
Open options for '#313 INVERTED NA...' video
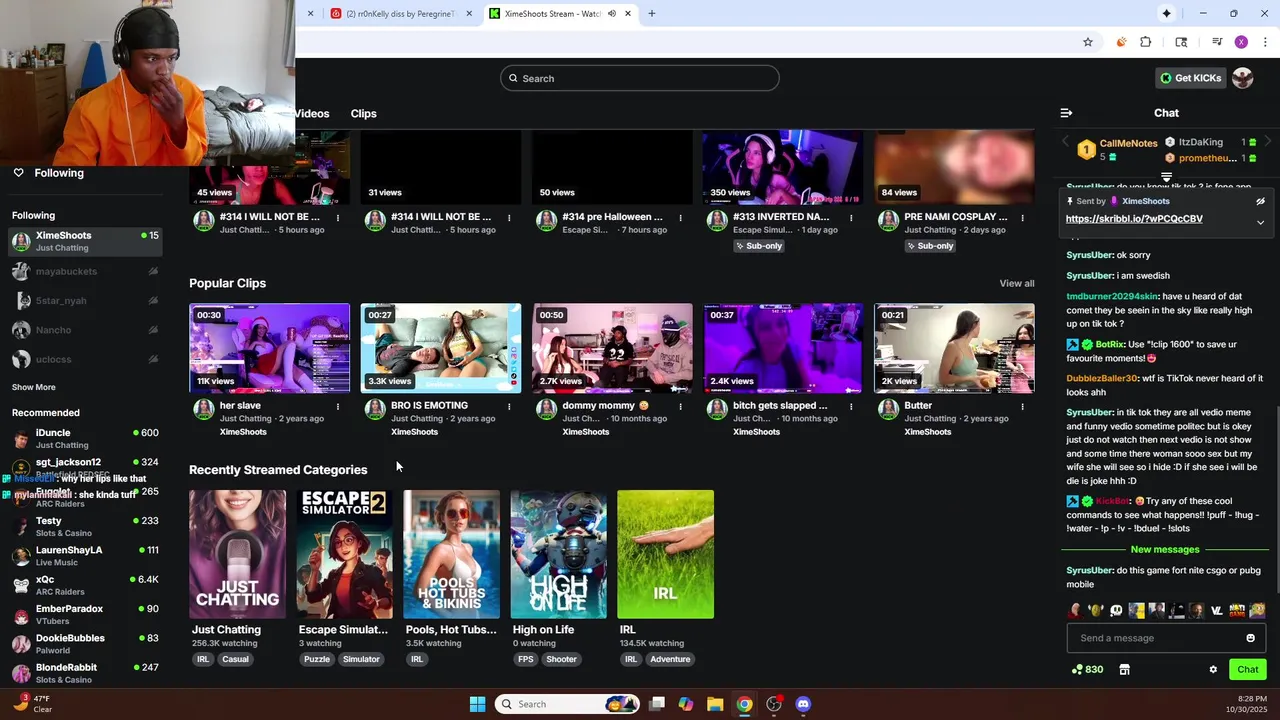click(x=852, y=217)
